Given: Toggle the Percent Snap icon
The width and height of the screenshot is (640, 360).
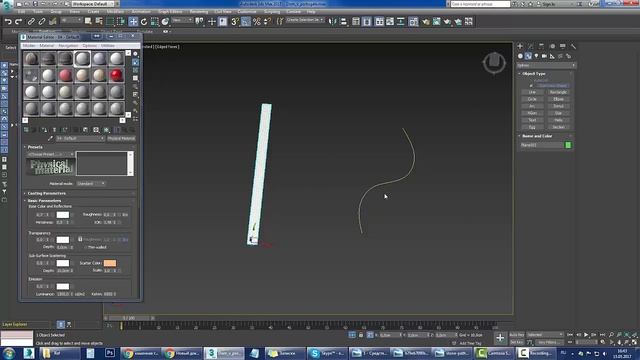Looking at the screenshot, I should pos(257,22).
